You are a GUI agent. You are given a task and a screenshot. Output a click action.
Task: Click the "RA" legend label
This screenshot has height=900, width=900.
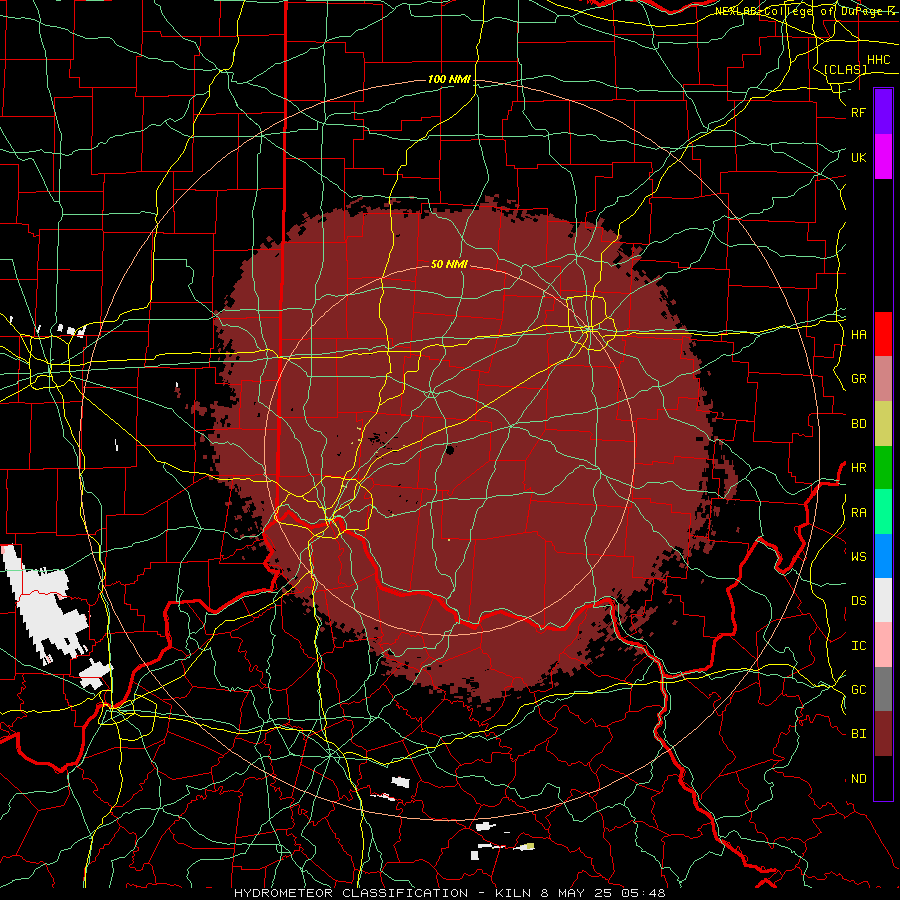(x=858, y=513)
